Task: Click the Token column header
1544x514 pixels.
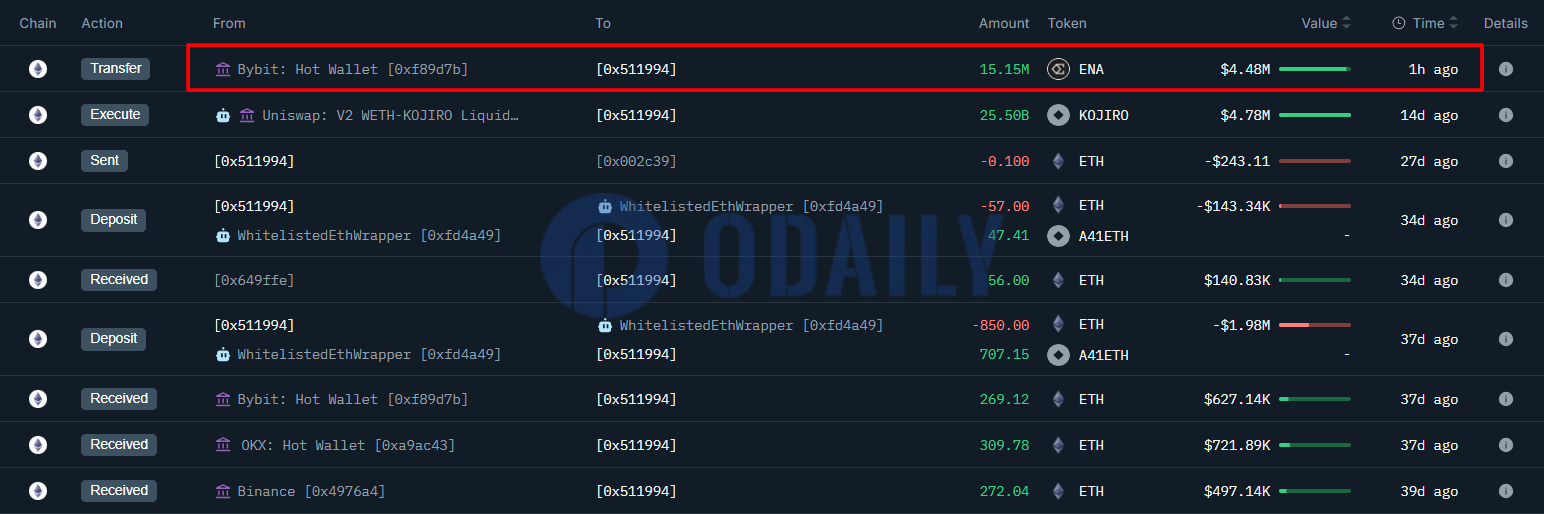Action: 1067,23
